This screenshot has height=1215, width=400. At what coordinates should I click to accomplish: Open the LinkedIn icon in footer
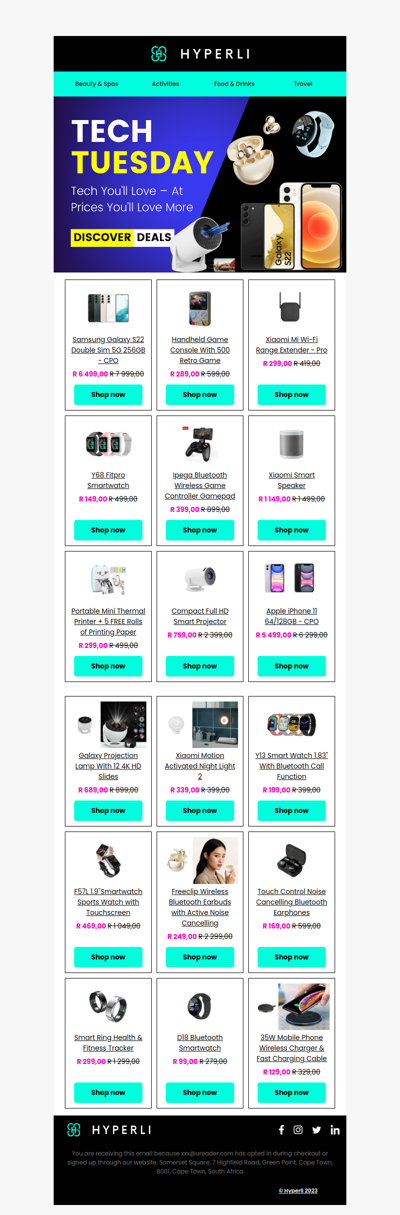(335, 1130)
